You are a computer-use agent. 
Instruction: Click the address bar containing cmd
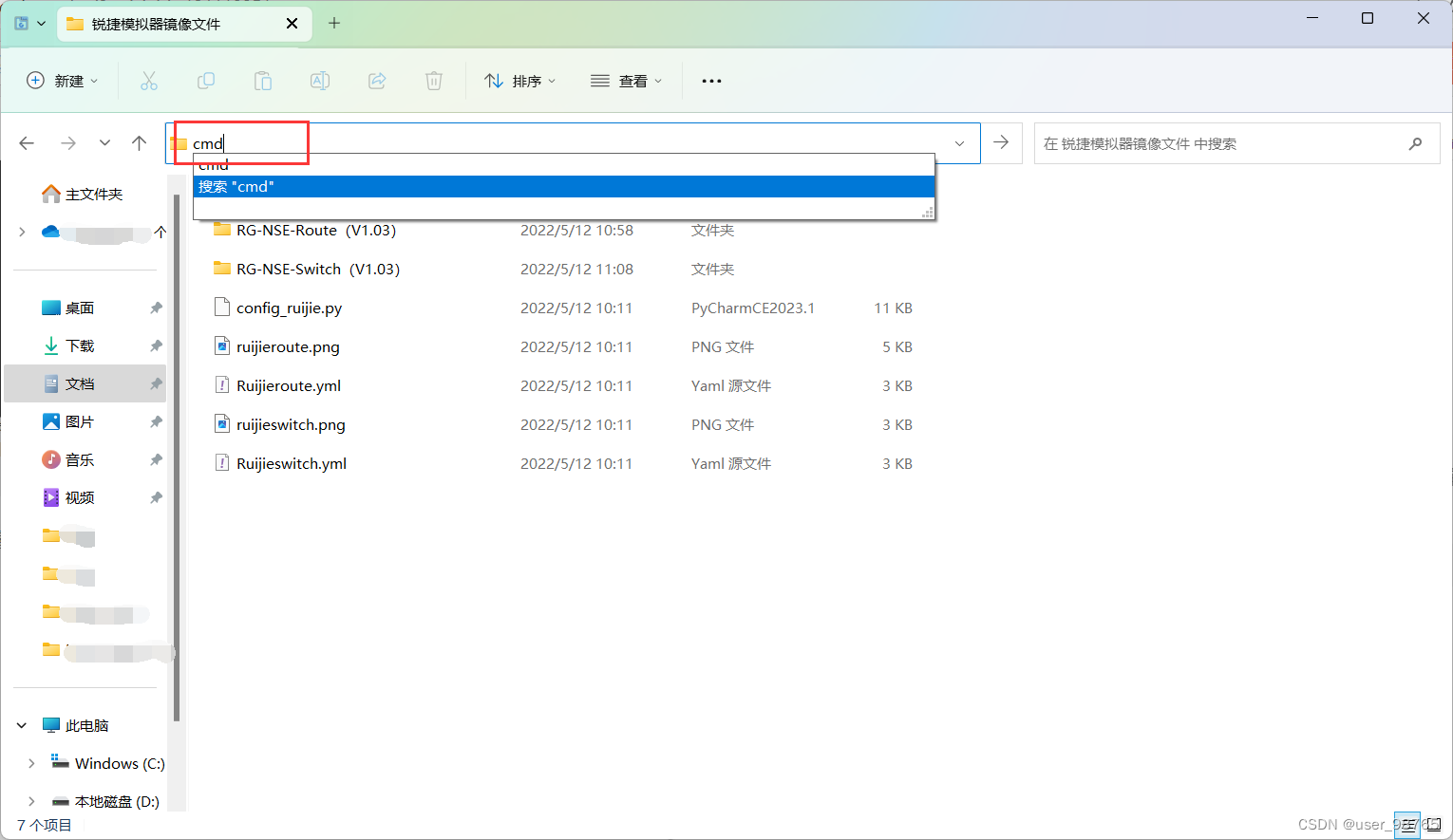tap(573, 143)
